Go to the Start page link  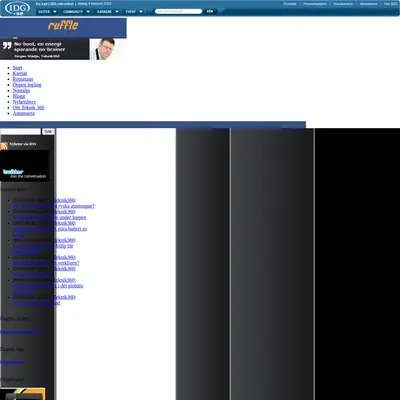(17, 68)
